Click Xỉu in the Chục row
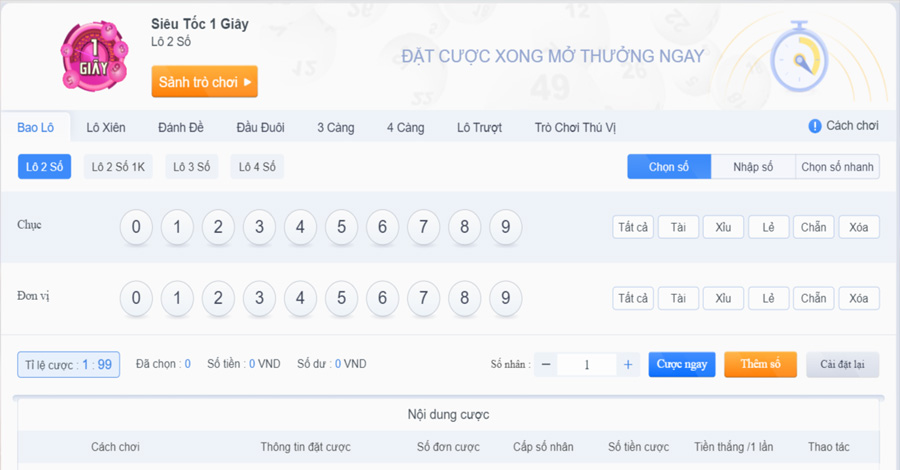900x470 pixels. click(x=723, y=227)
